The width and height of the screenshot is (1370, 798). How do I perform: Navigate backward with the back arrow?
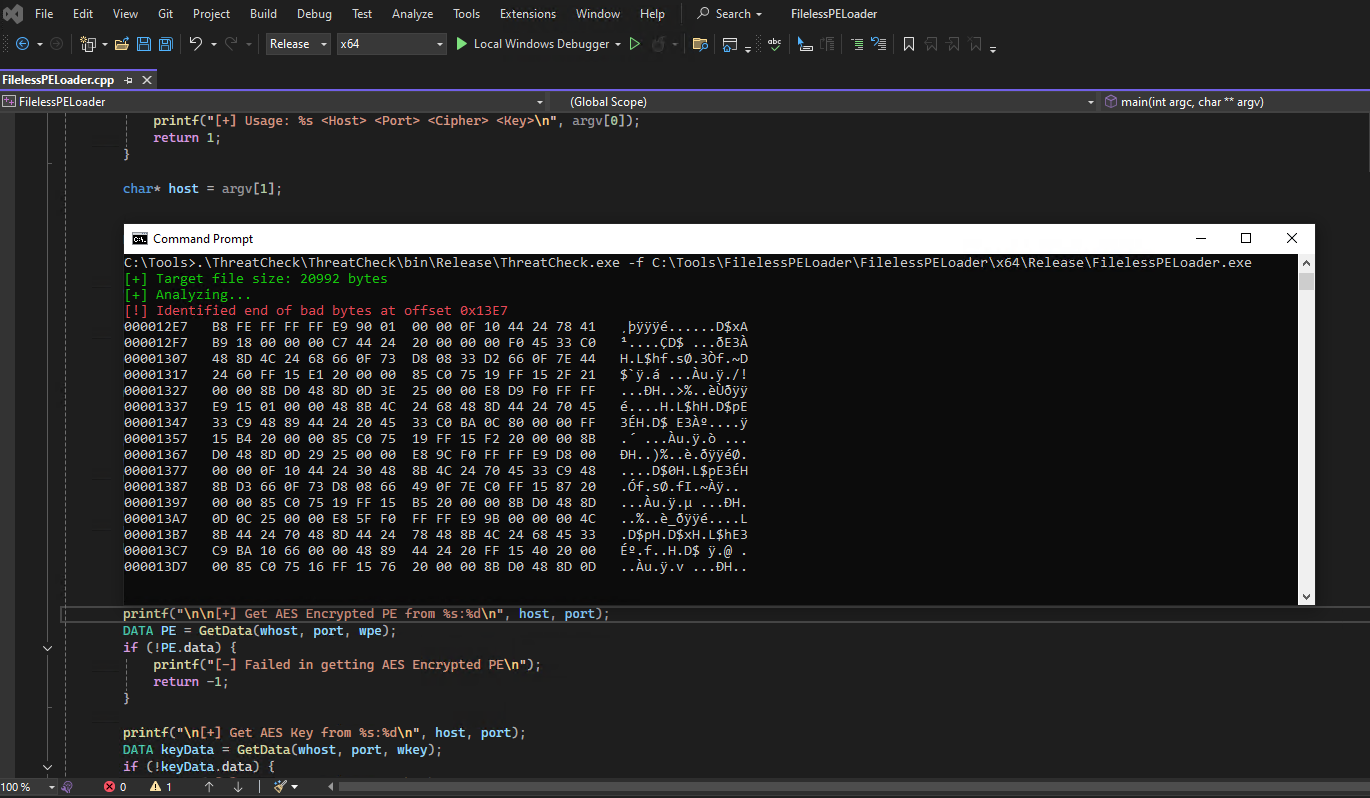pyautogui.click(x=23, y=44)
